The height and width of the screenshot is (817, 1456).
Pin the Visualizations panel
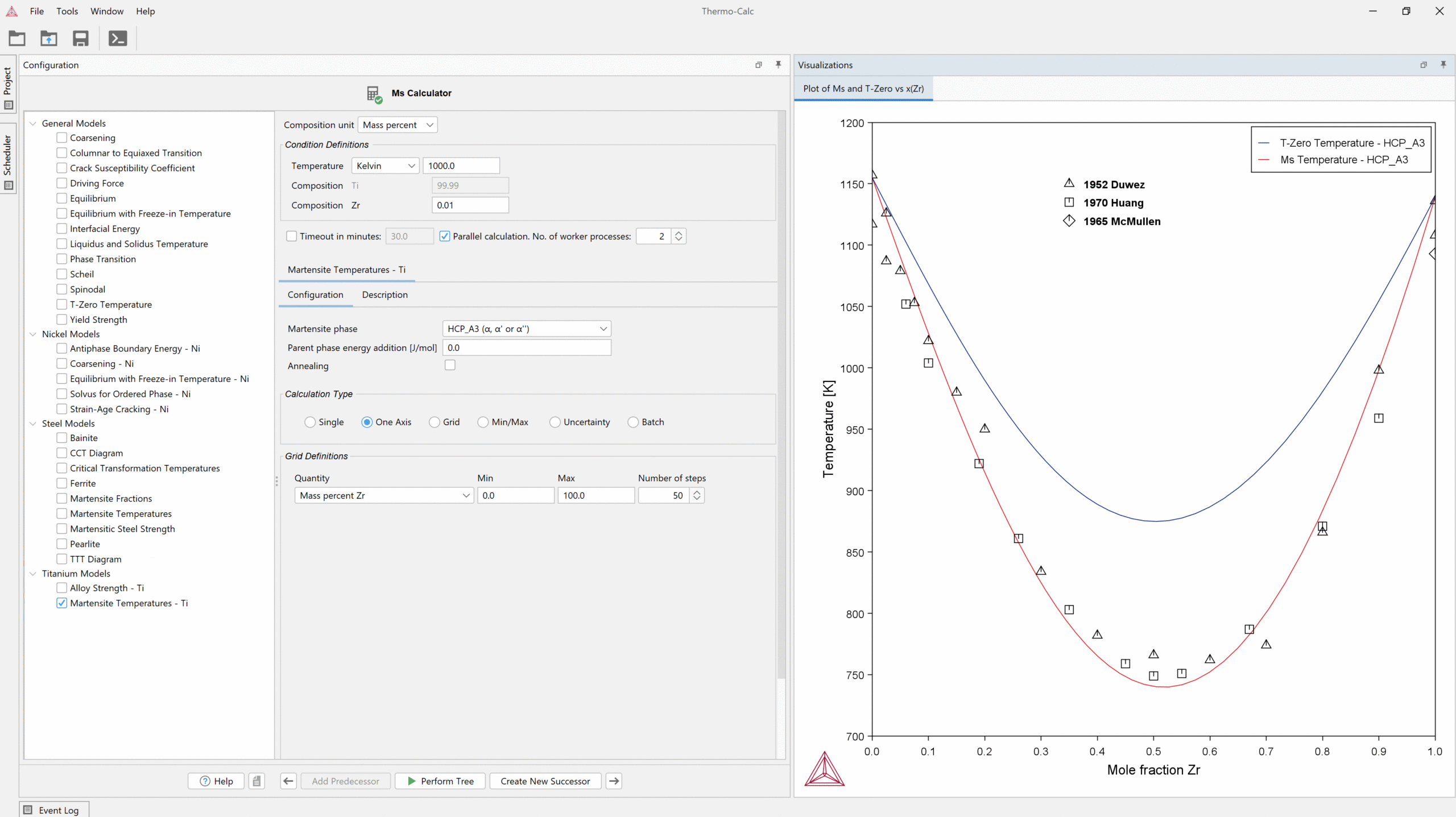click(1443, 65)
